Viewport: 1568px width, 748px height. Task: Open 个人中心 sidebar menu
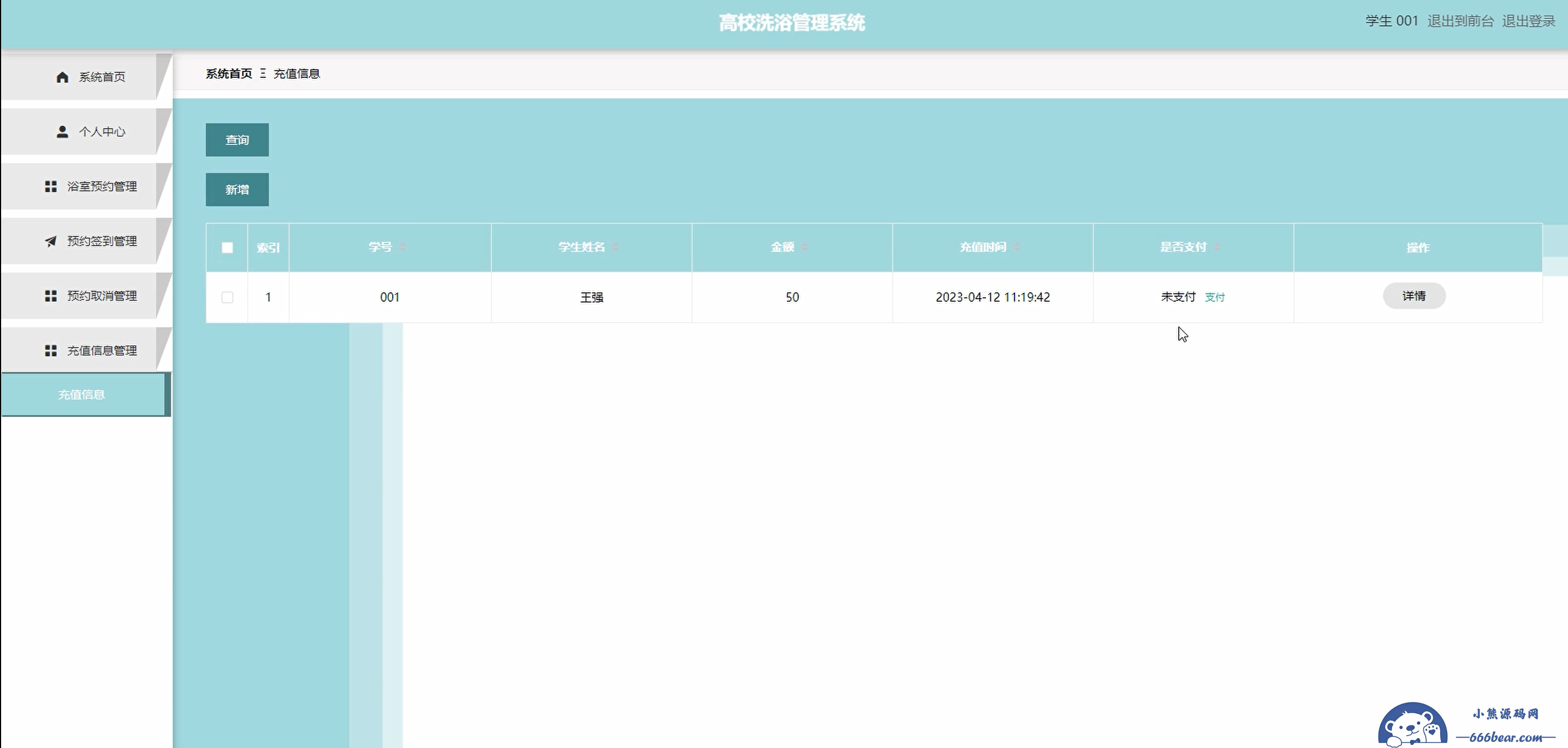click(87, 131)
